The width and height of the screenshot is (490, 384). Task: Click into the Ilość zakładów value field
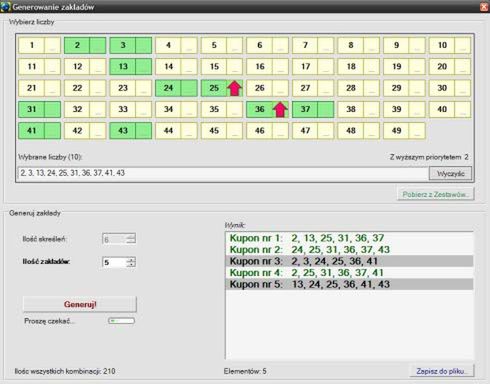[x=114, y=262]
